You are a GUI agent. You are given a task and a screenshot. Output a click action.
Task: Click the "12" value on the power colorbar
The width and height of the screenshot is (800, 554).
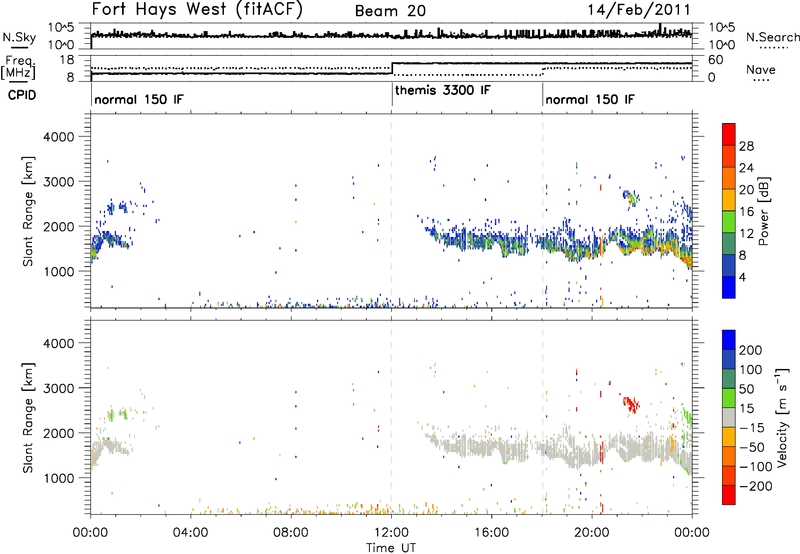[746, 234]
